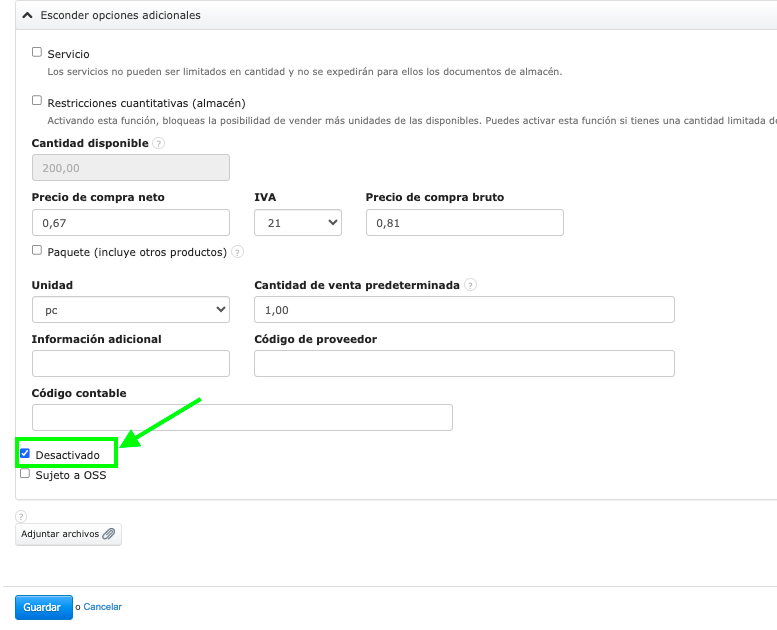Click the Precio de compra neto field

coord(130,223)
